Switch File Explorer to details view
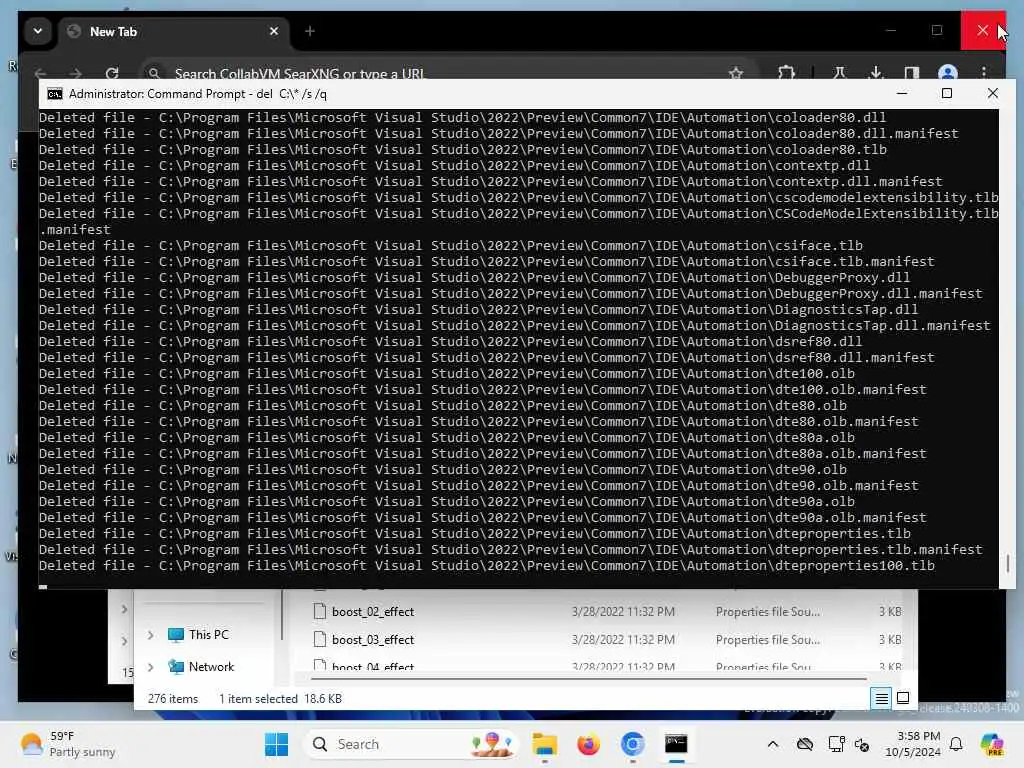 pos(881,699)
